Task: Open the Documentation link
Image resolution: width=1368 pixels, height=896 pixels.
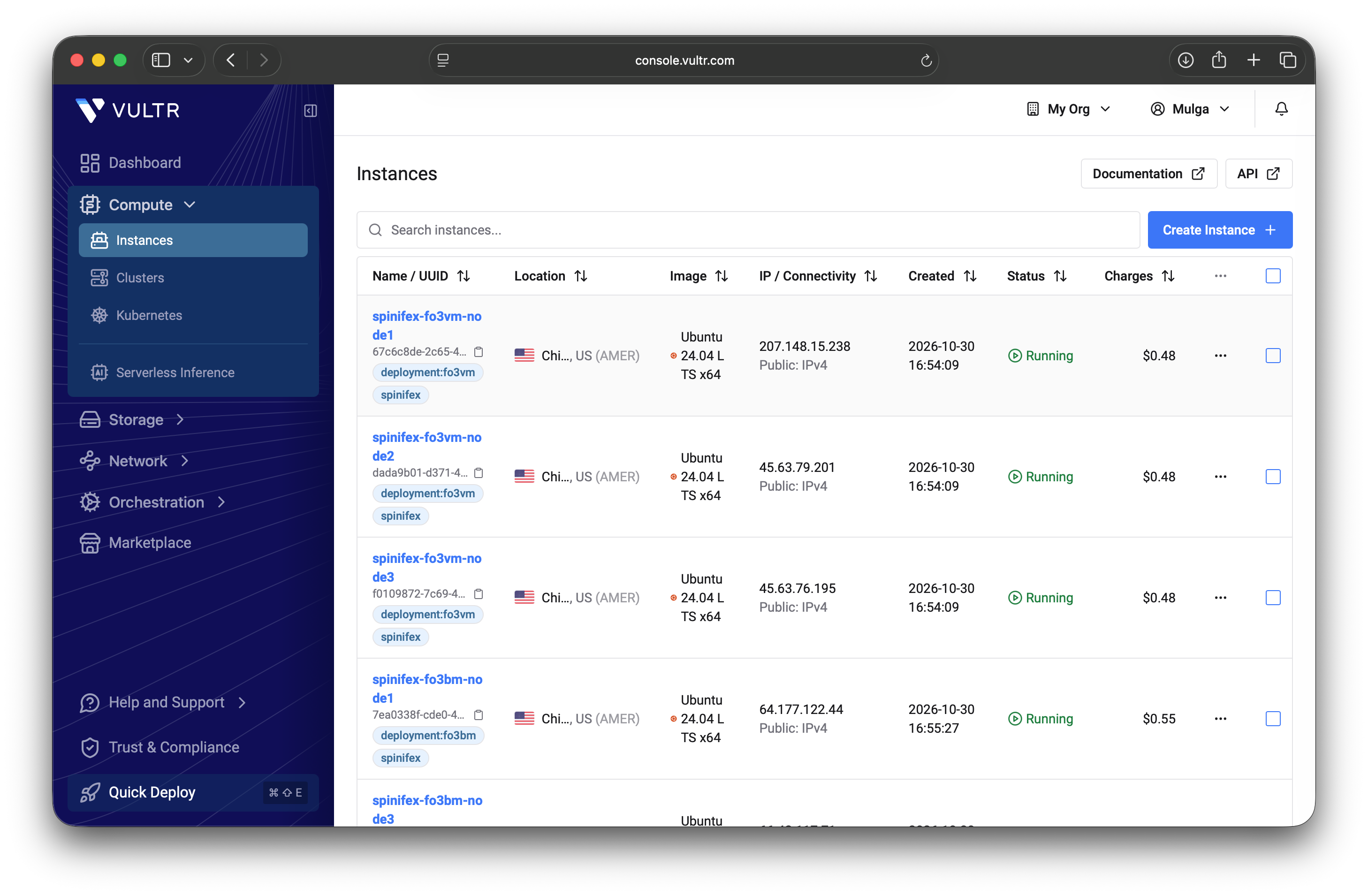Action: (x=1148, y=174)
